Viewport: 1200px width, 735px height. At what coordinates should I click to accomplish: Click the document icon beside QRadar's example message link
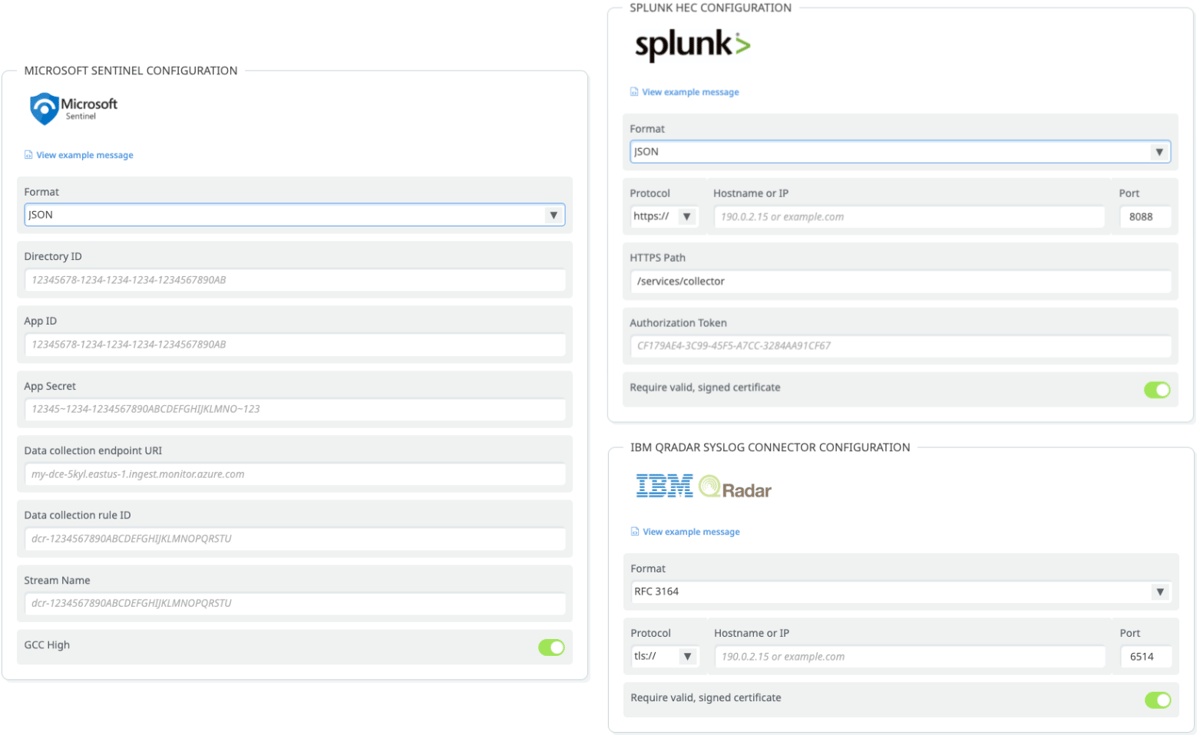click(x=633, y=531)
